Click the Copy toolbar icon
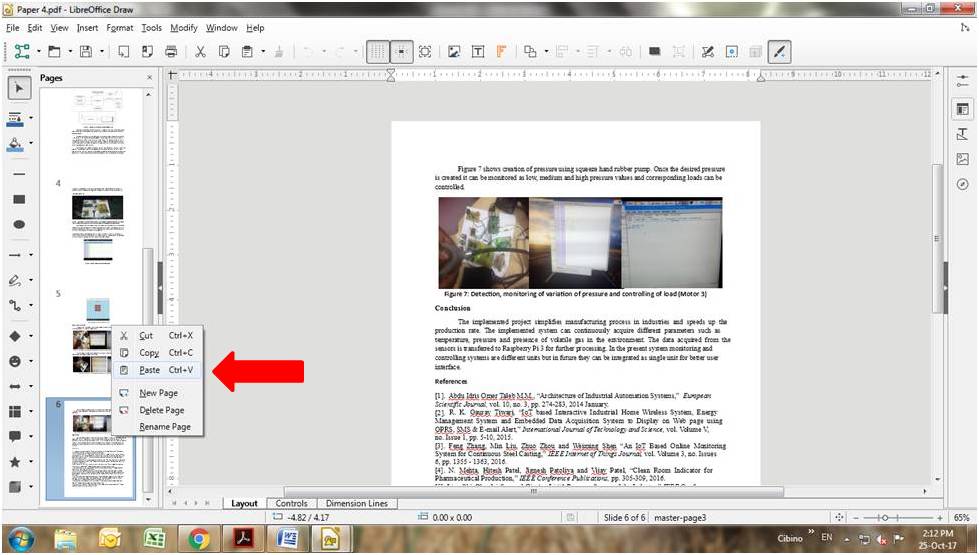 click(224, 52)
